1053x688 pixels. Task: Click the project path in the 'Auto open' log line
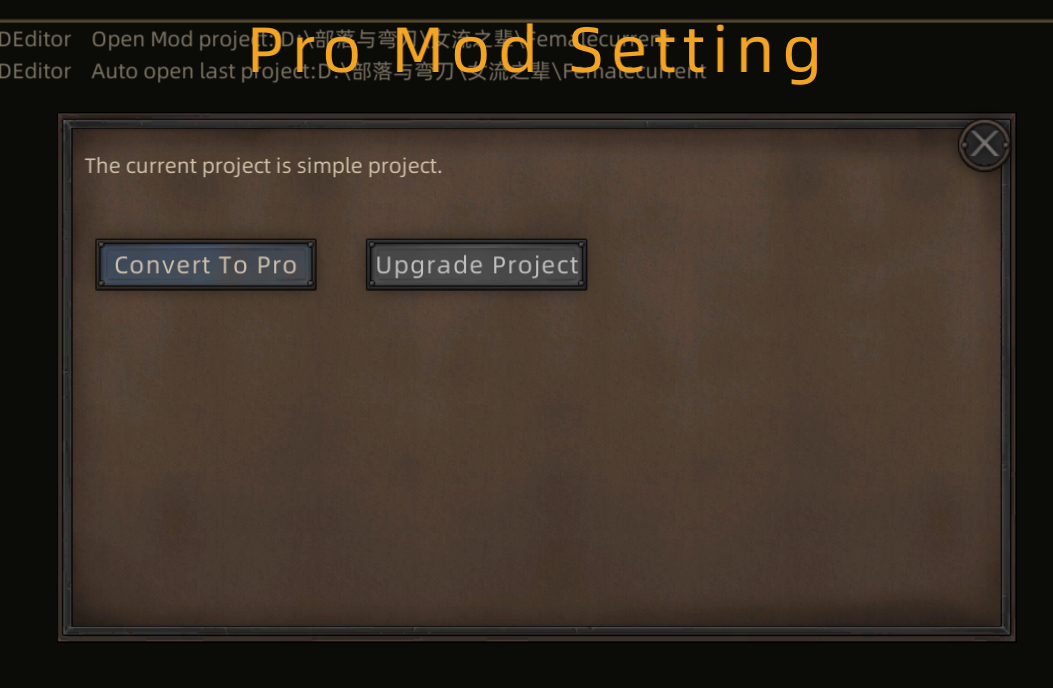click(512, 71)
